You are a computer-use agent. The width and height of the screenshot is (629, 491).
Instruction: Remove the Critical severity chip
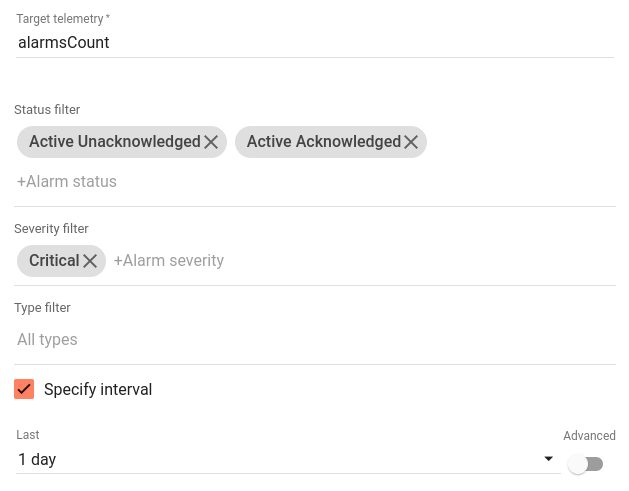(90, 261)
